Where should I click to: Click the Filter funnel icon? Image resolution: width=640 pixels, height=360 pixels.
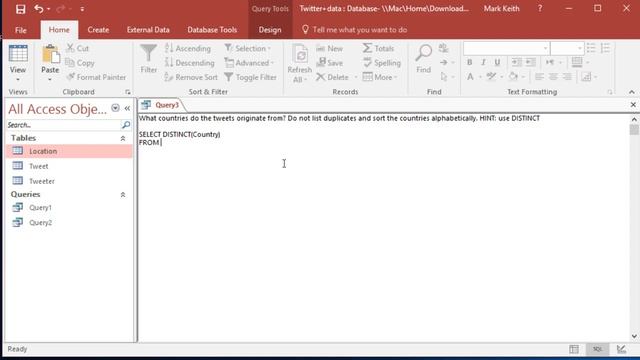coord(149,54)
